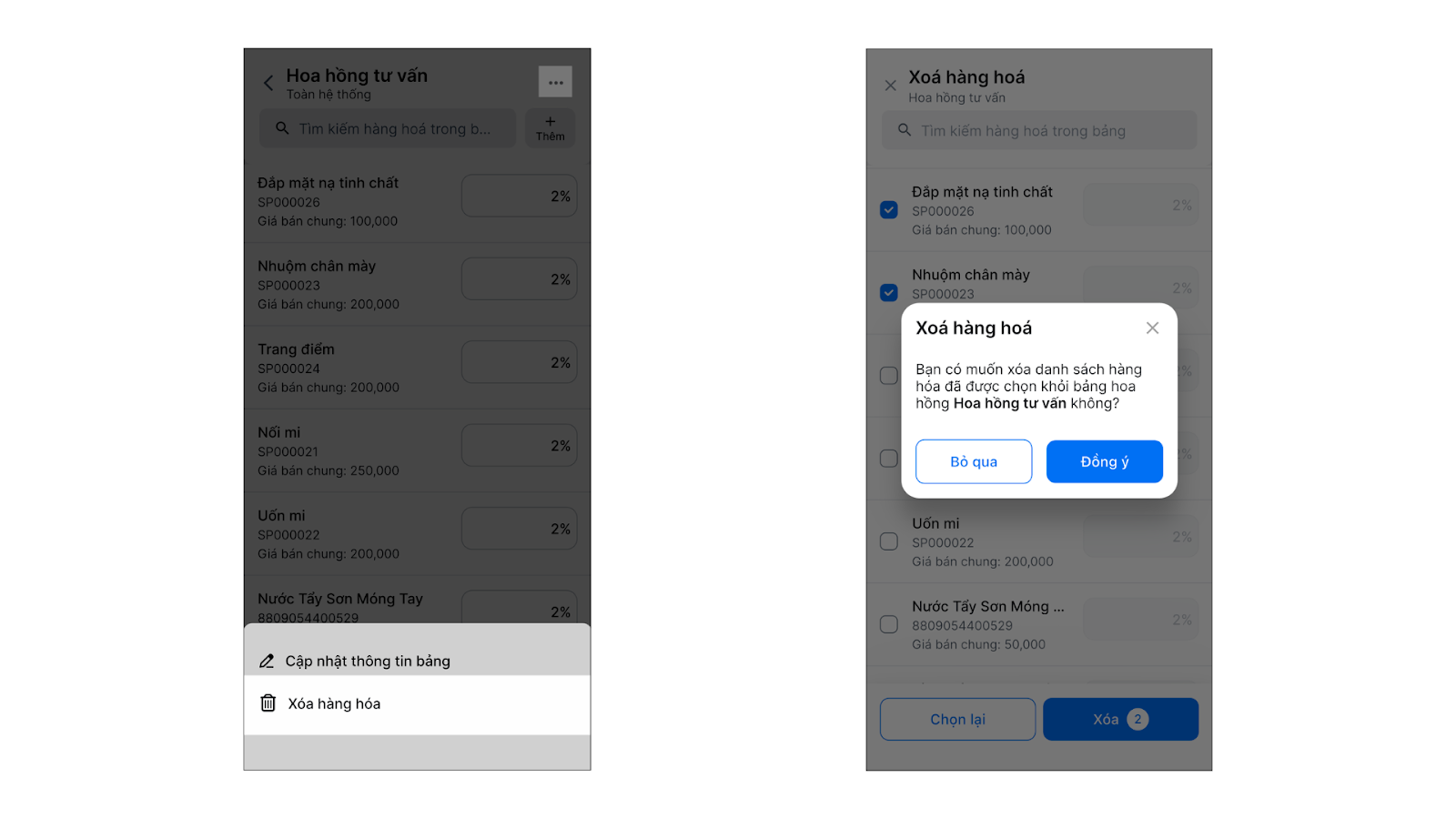Click the back arrow beside Hoa hồng tư vấn
The image size is (1456, 819).
(268, 83)
